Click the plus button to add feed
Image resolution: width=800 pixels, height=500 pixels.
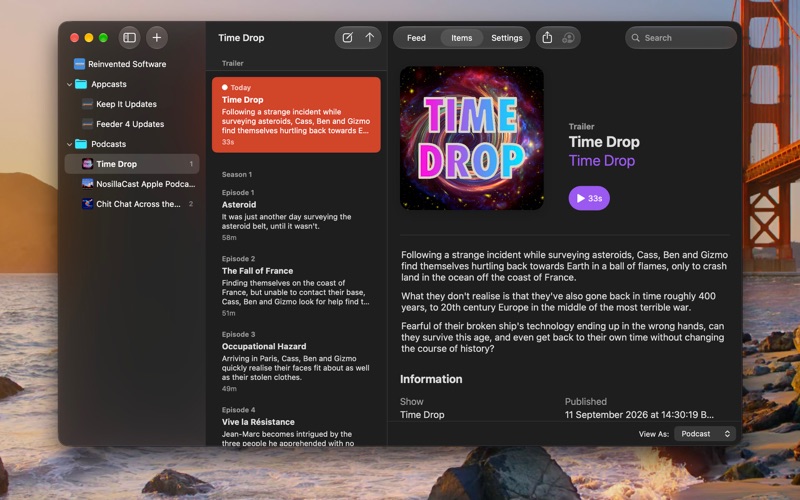point(157,38)
